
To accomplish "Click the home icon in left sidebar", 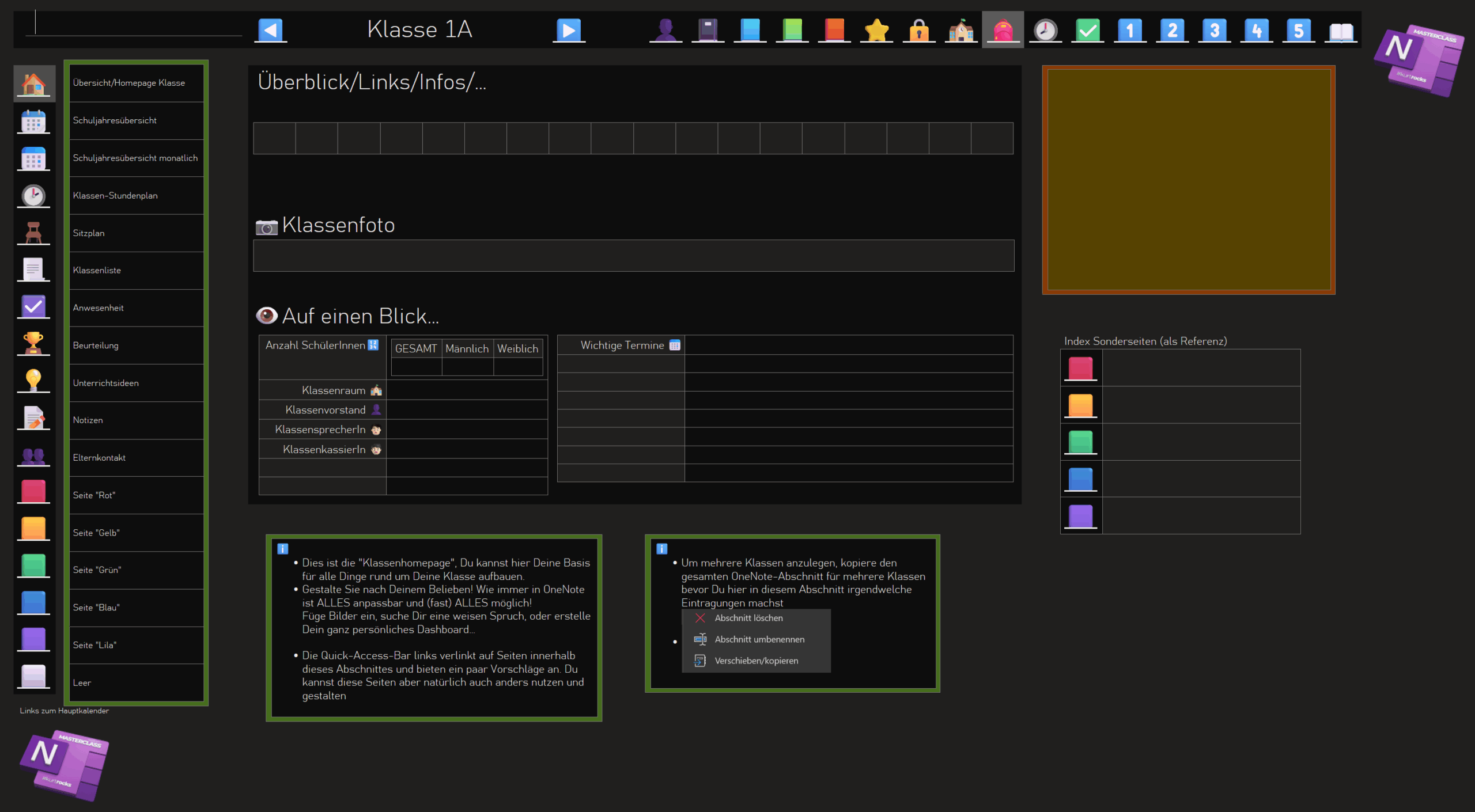I will (33, 84).
